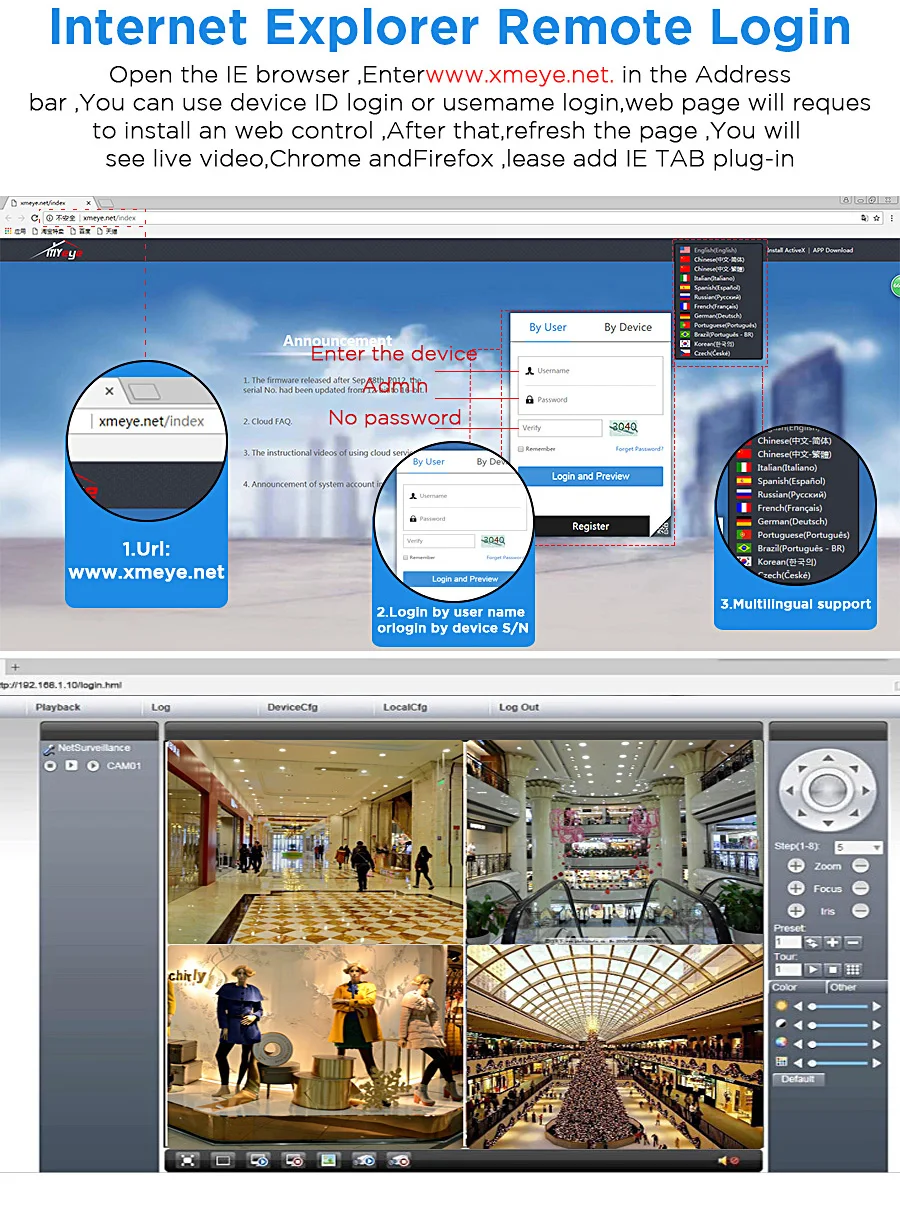Screen dimensions: 900x1209
Task: Click the minus button beside Zoom
Action: coord(860,866)
